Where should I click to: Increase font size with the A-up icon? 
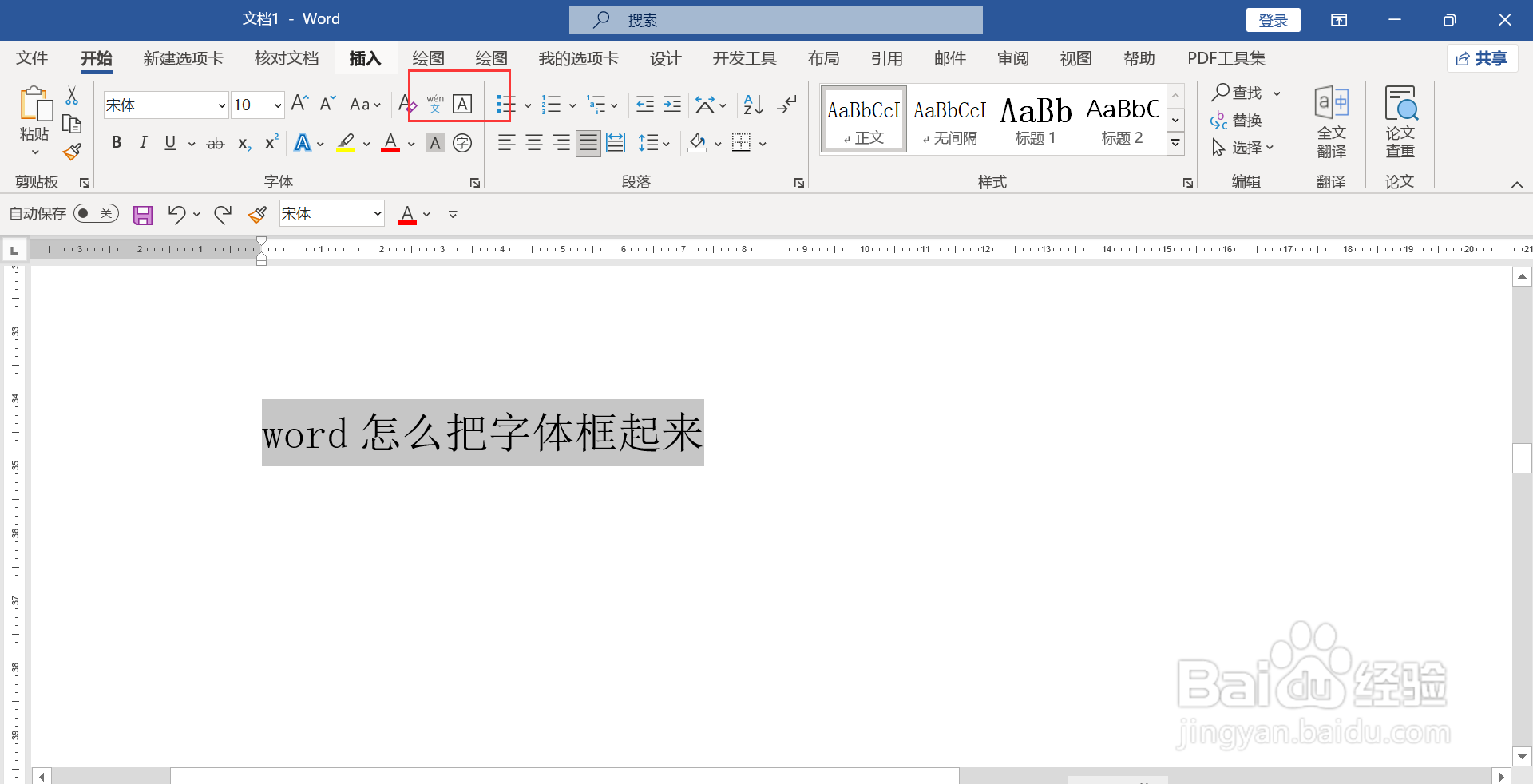coord(300,104)
